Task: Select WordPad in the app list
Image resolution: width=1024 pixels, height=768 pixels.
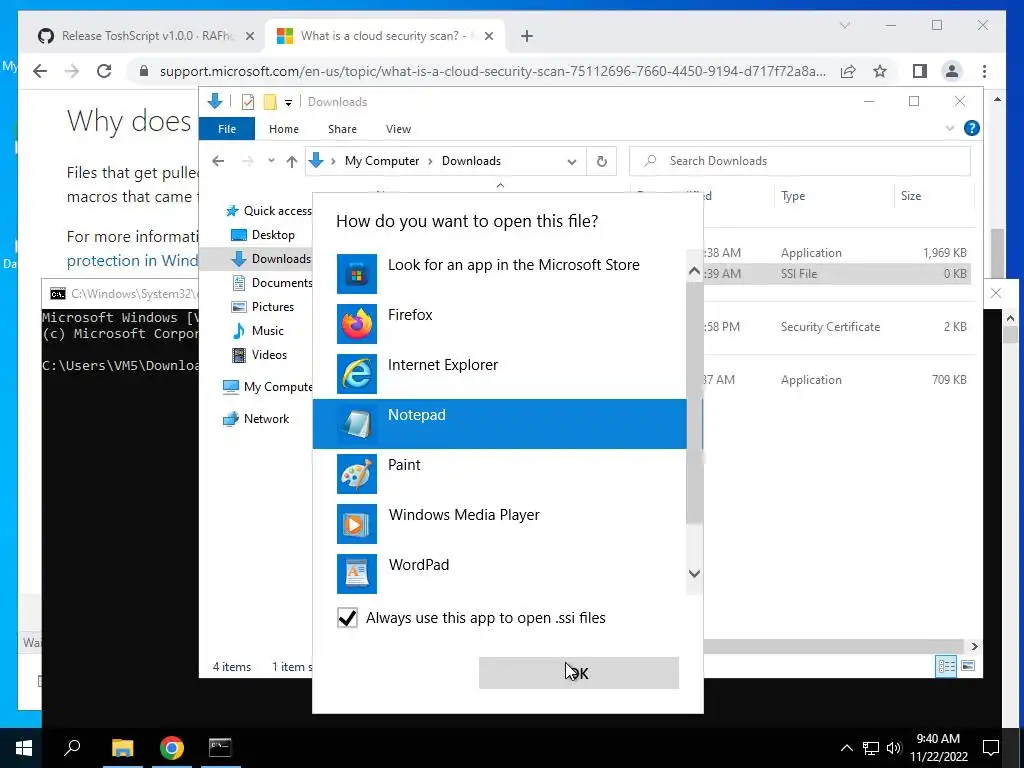Action: point(500,573)
